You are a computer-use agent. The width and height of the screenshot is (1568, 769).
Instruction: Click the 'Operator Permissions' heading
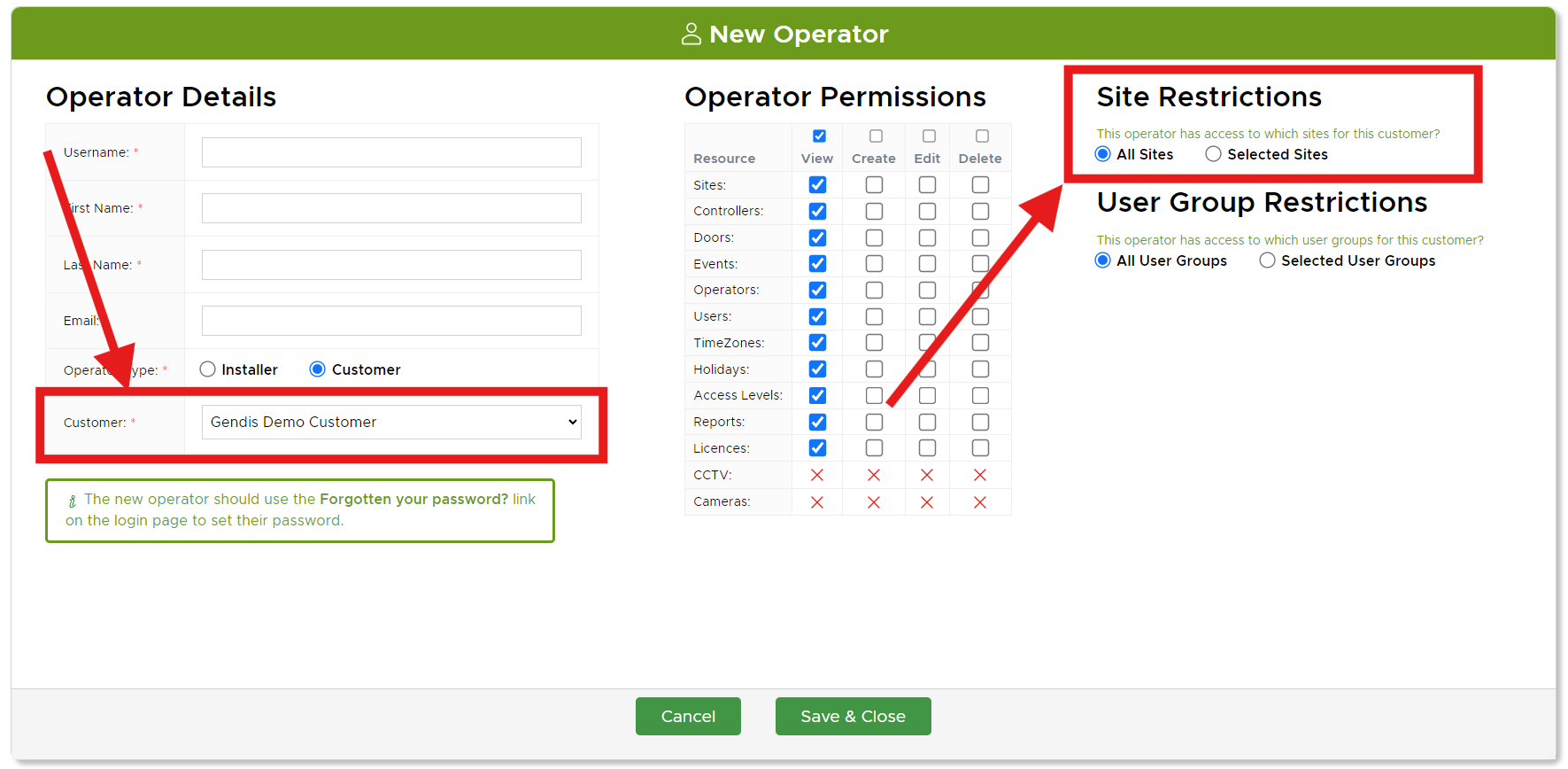tap(835, 97)
